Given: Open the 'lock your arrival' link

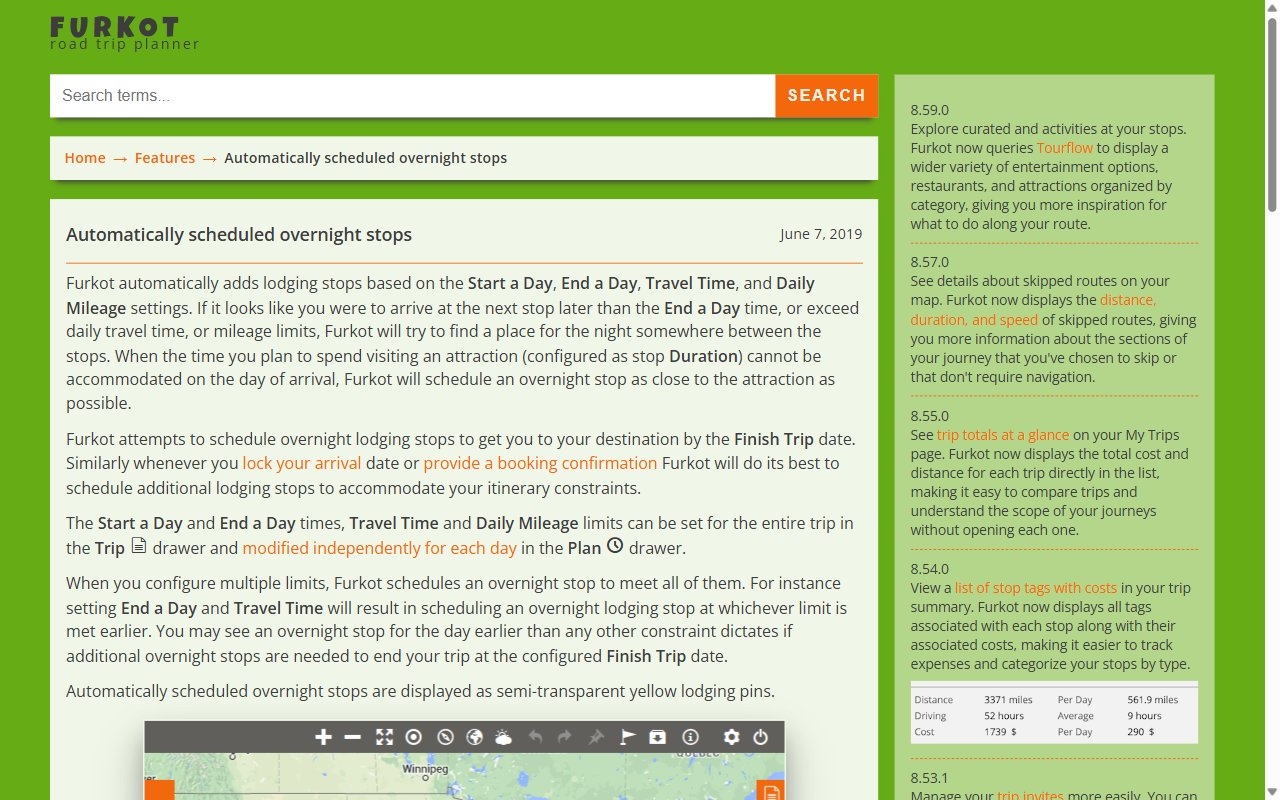Looking at the screenshot, I should [302, 463].
